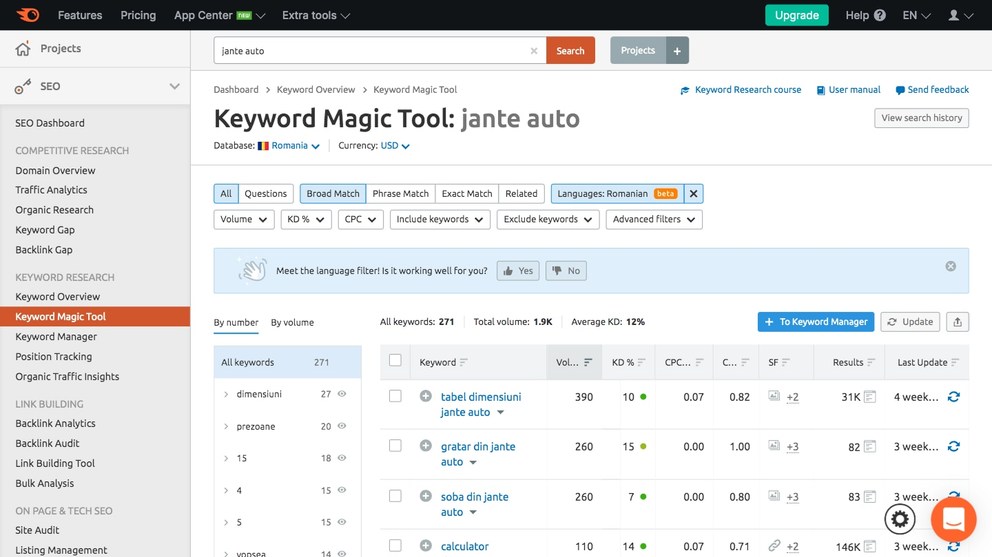The image size is (992, 557).
Task: Click the orange Search button
Action: [x=570, y=51]
